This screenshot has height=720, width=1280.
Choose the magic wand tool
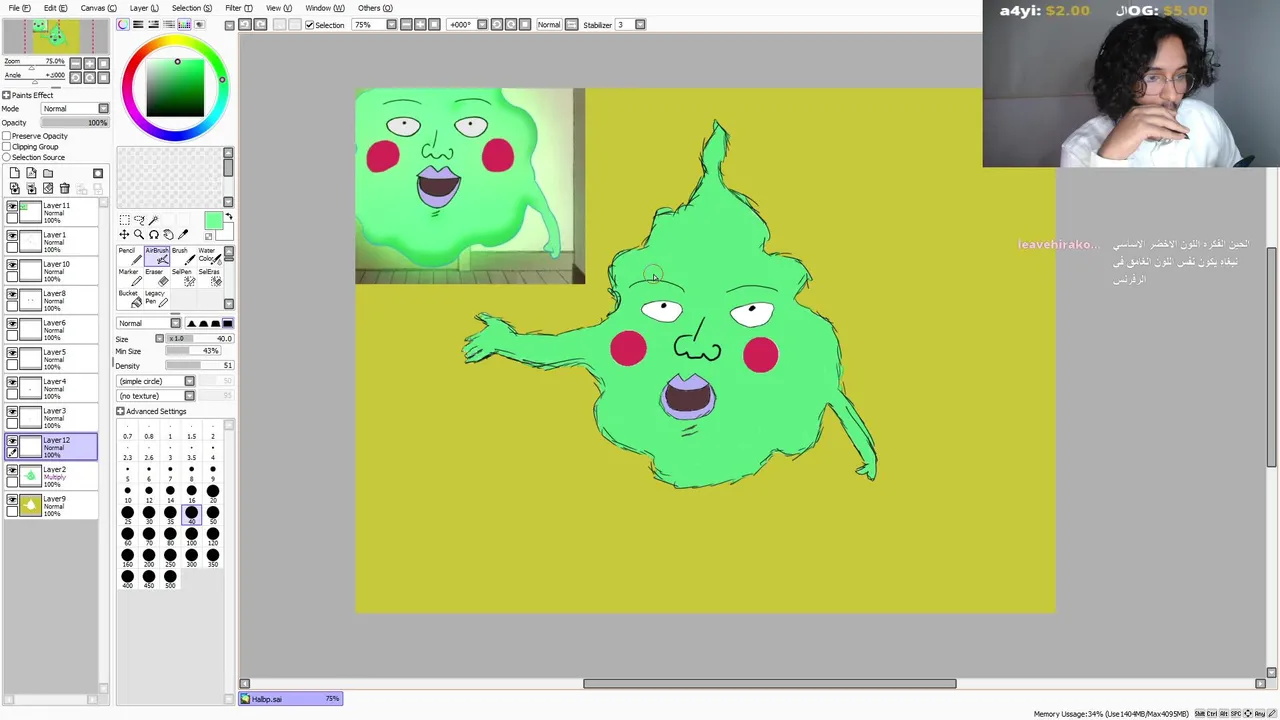click(154, 220)
